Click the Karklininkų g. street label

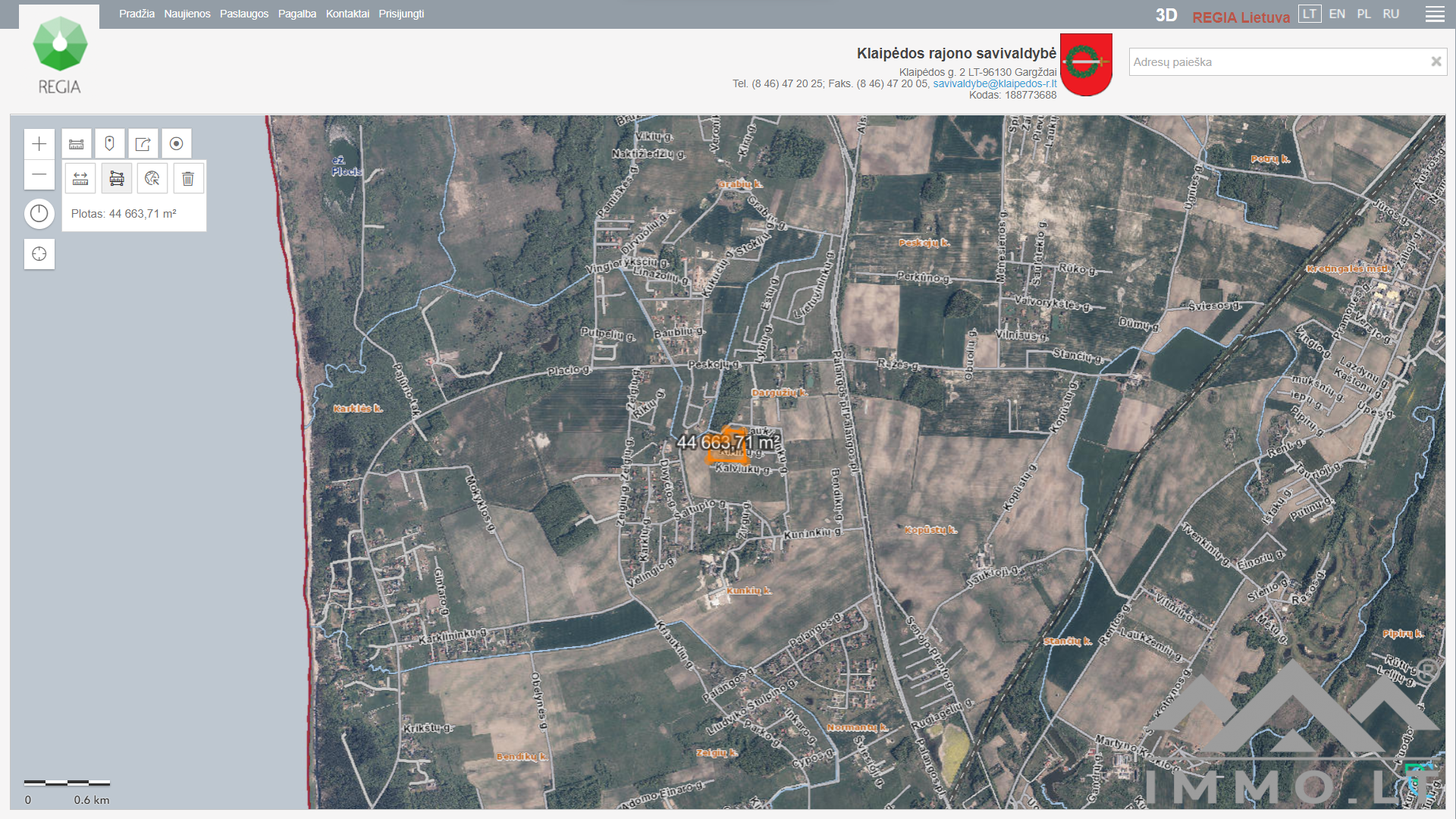point(453,635)
